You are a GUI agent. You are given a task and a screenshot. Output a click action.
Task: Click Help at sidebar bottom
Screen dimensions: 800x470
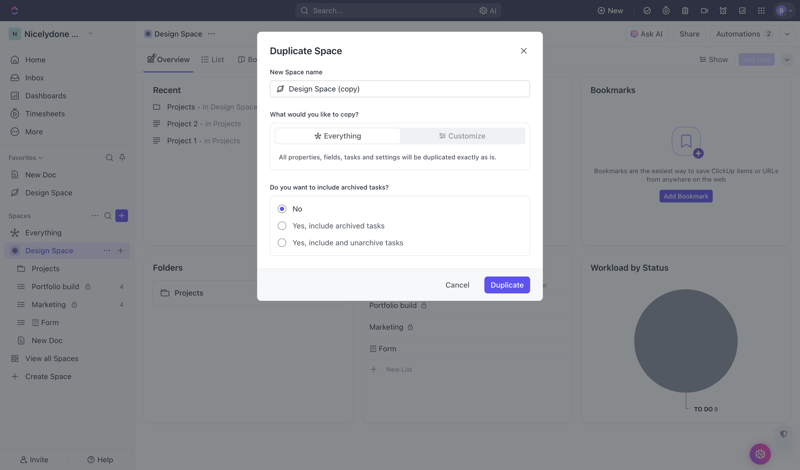[100, 459]
